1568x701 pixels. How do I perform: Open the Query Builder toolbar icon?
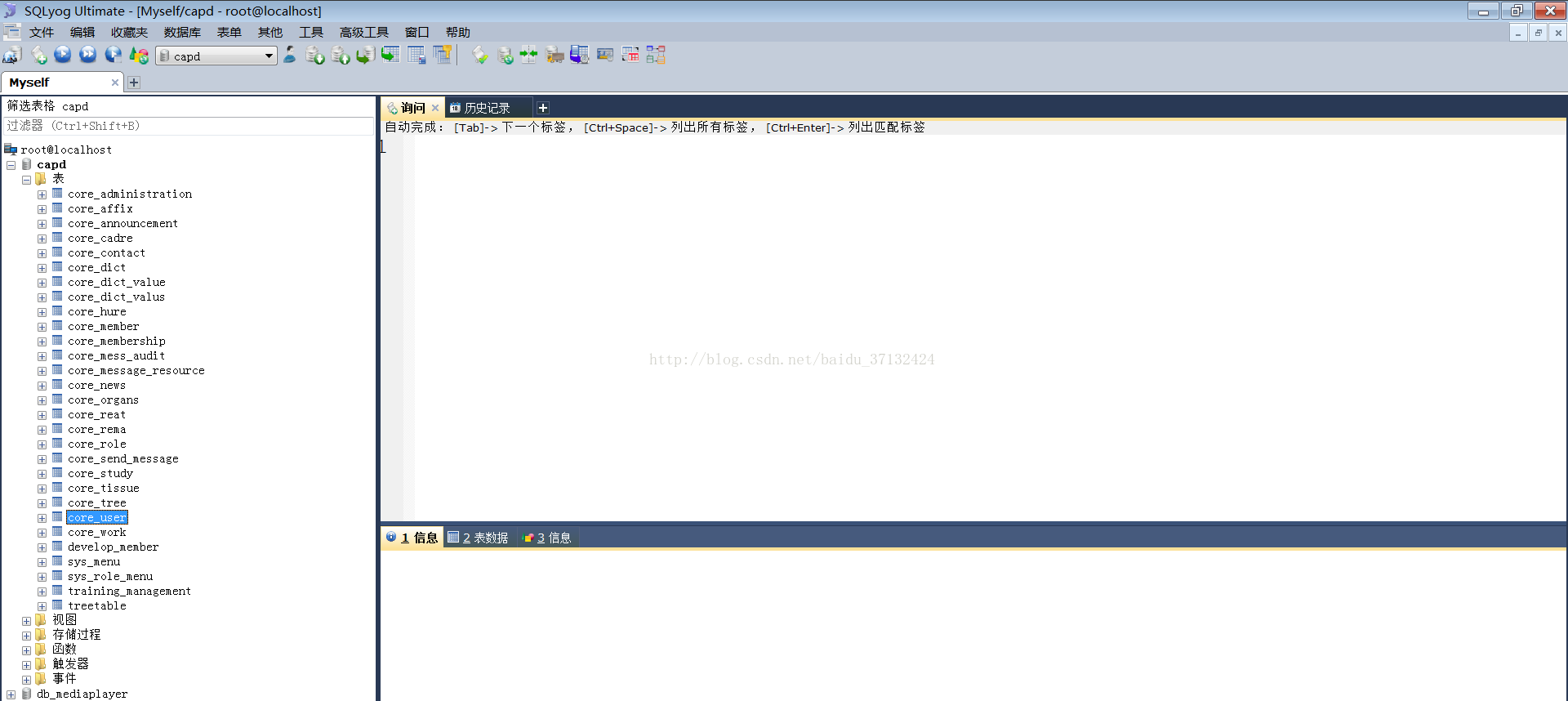[x=630, y=55]
